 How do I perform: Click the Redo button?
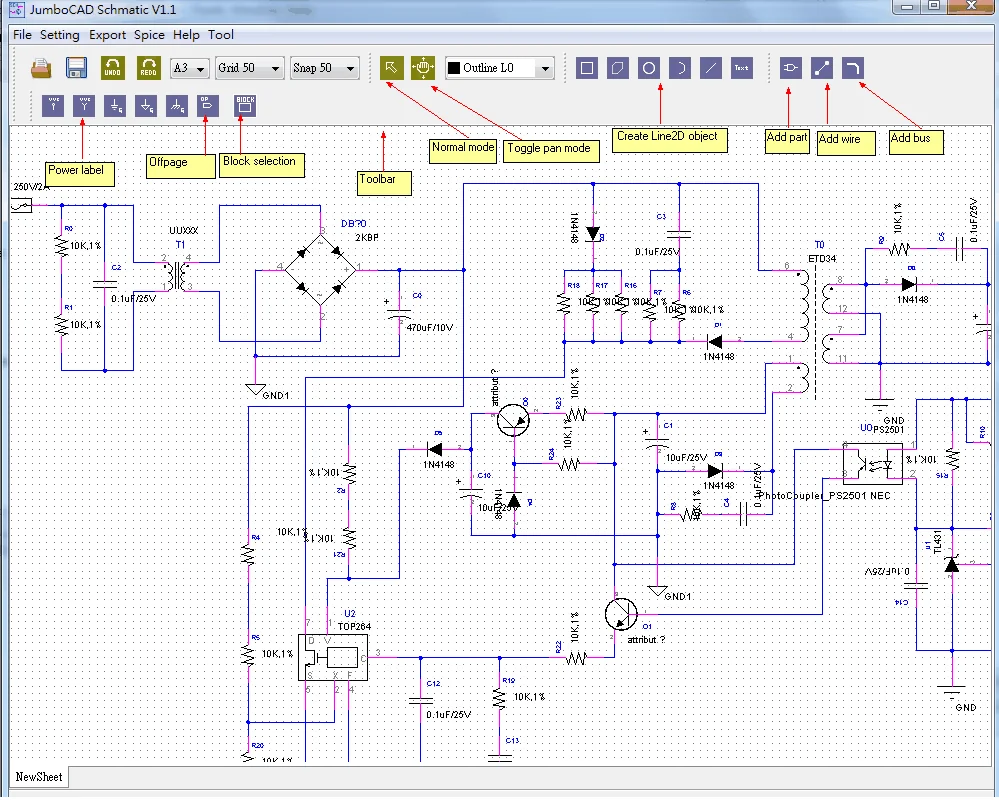[x=148, y=67]
